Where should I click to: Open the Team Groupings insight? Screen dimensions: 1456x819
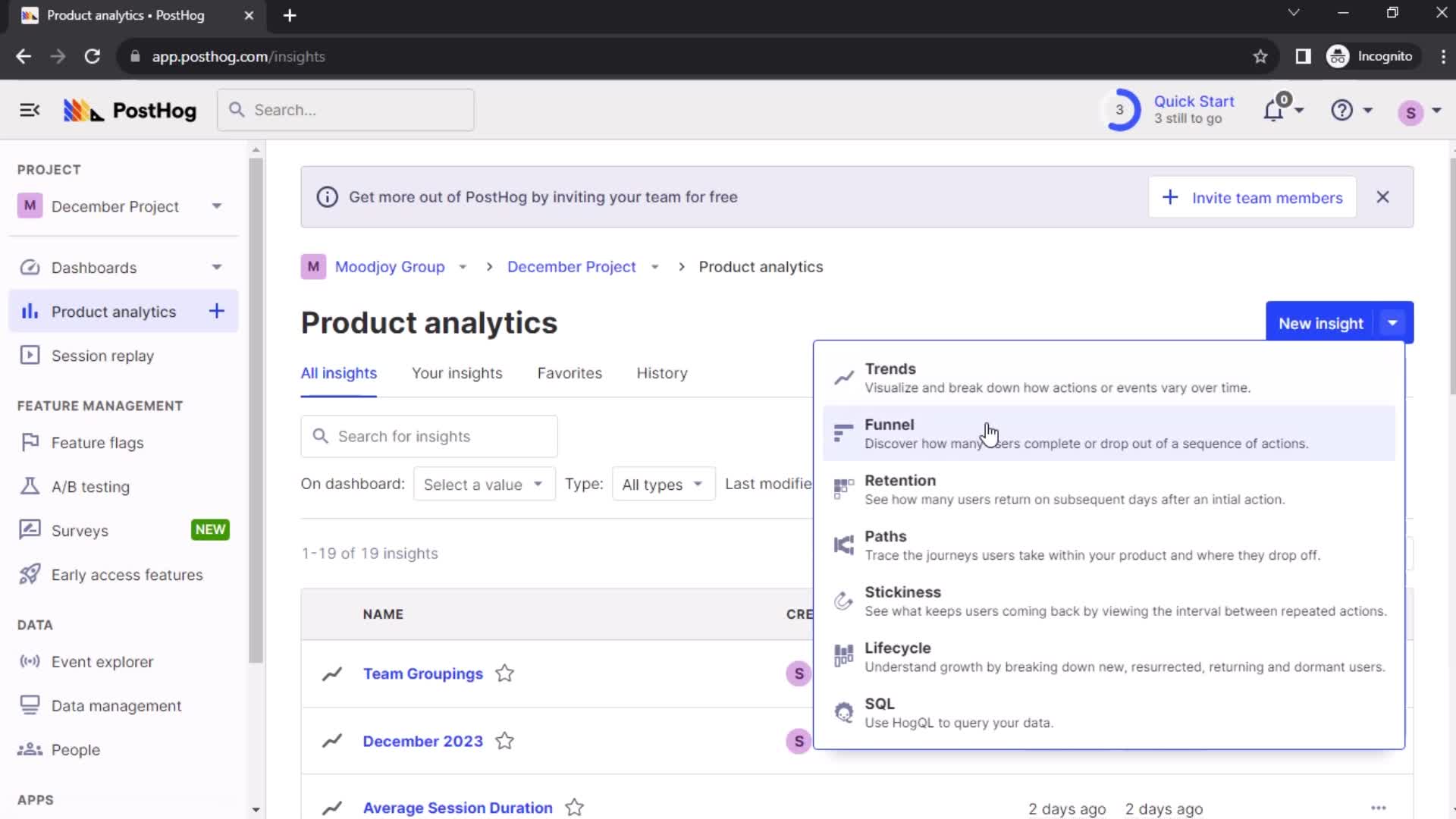click(x=423, y=673)
